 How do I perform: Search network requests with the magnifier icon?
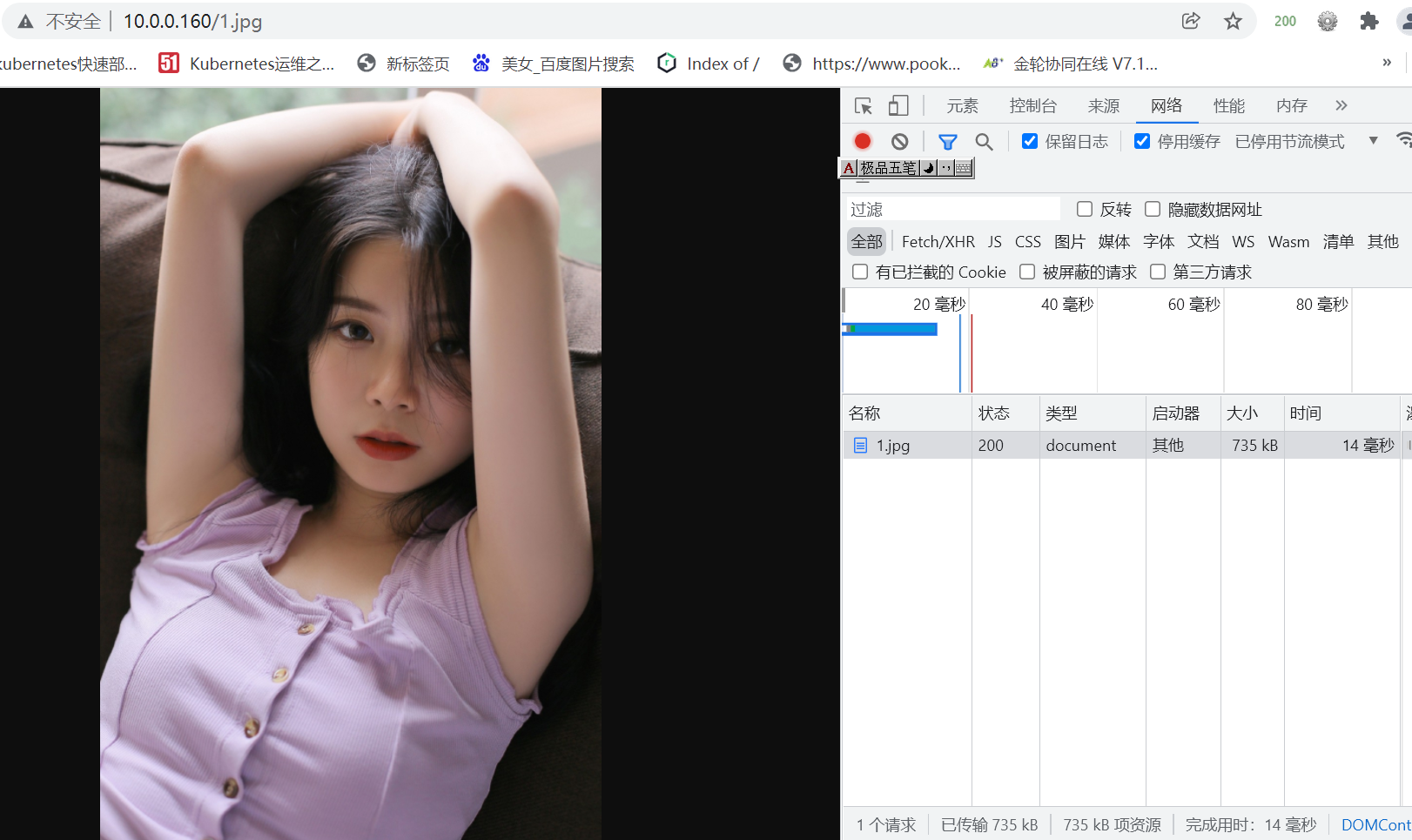pos(984,141)
